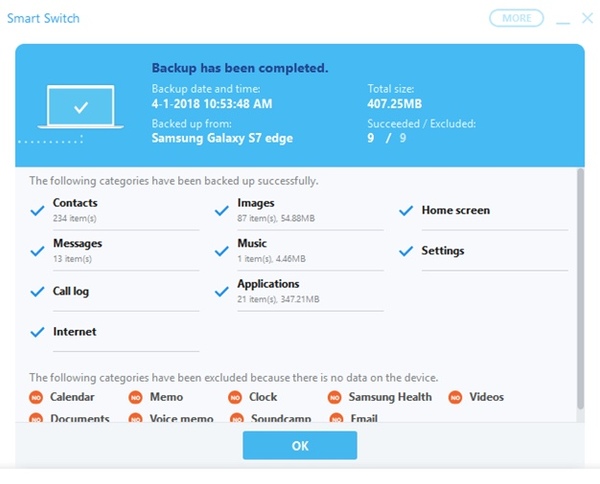This screenshot has height=484, width=600.
Task: Click the 'Backed up from:' label
Action: [191, 124]
